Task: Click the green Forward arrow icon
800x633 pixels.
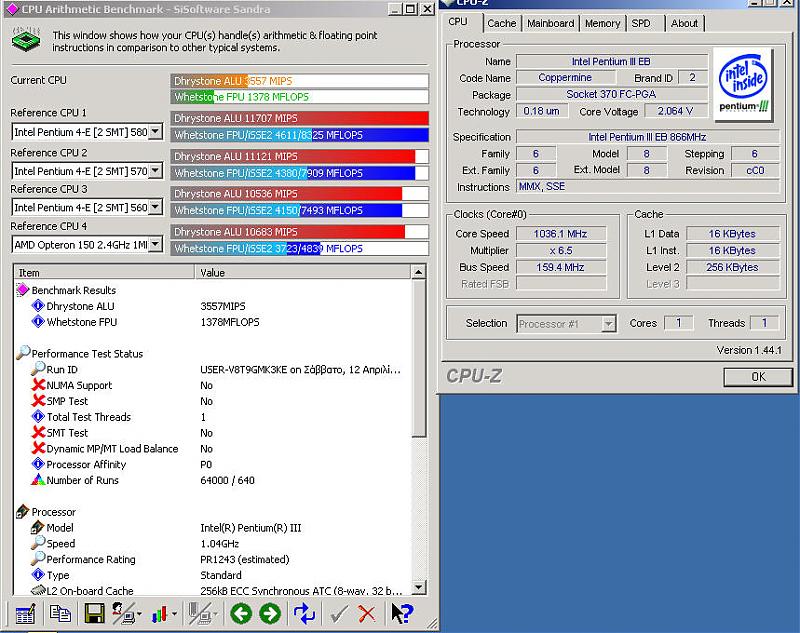Action: [270, 614]
